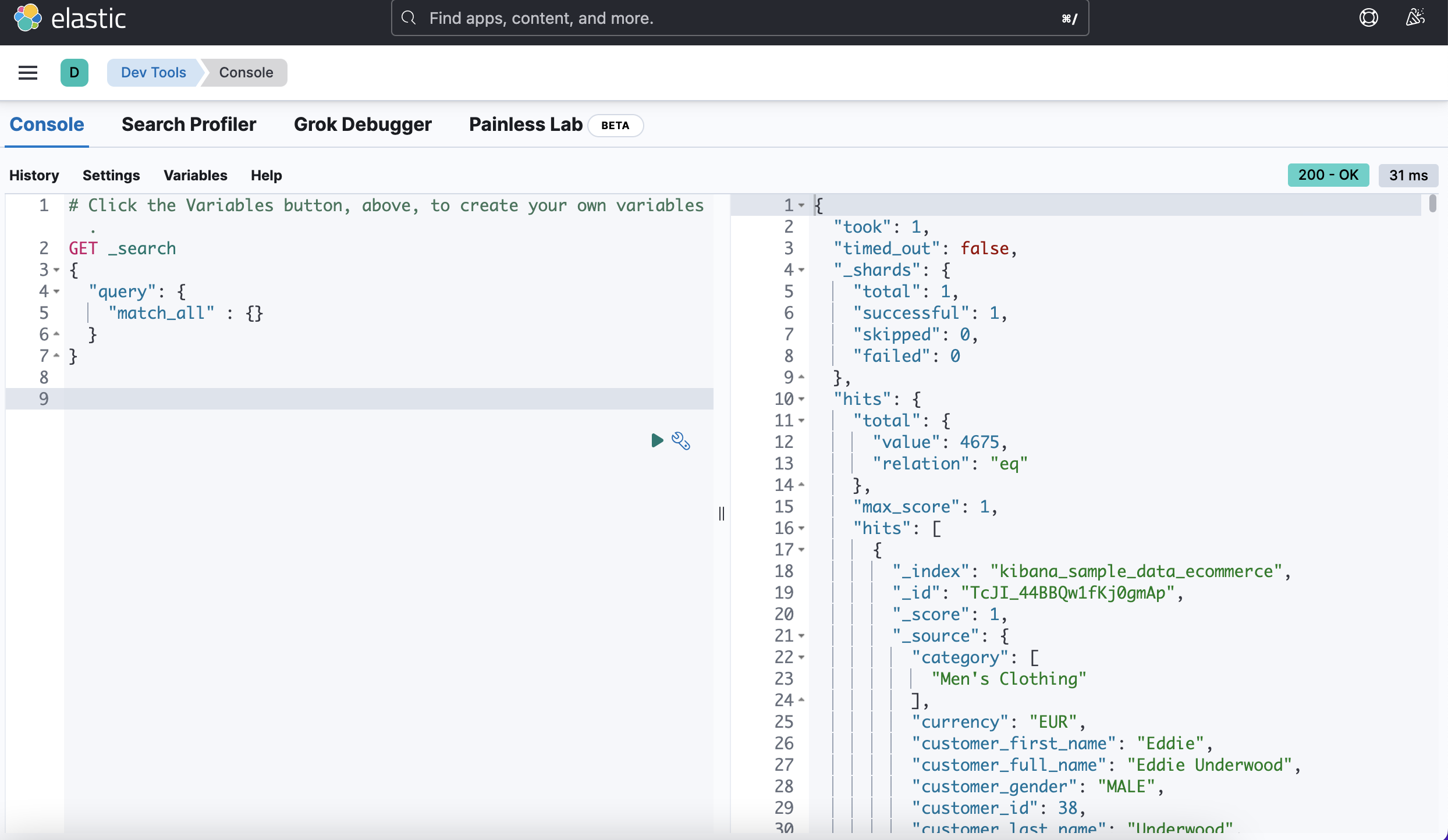Viewport: 1448px width, 840px height.
Task: Click the "Men's Clothing" category value
Action: click(1009, 679)
